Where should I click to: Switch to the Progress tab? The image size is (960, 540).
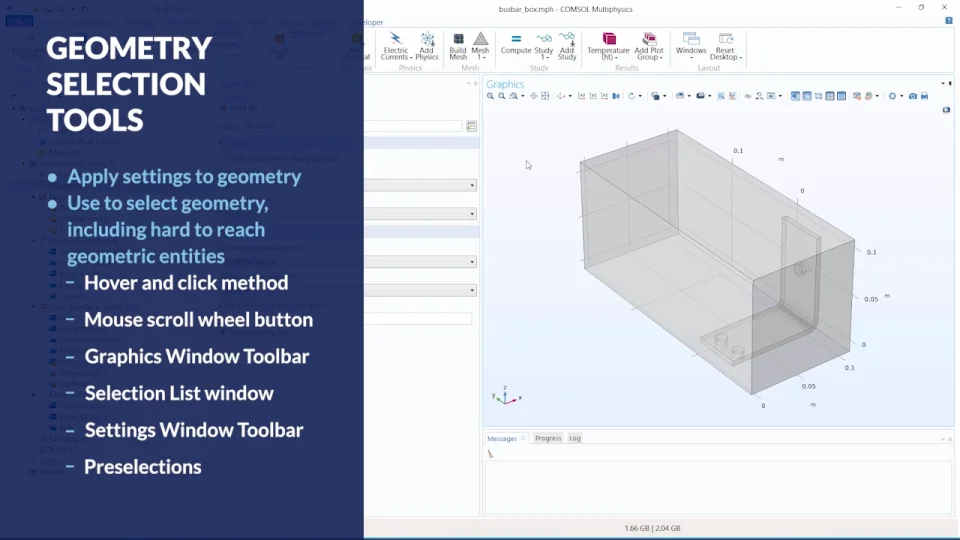click(548, 438)
